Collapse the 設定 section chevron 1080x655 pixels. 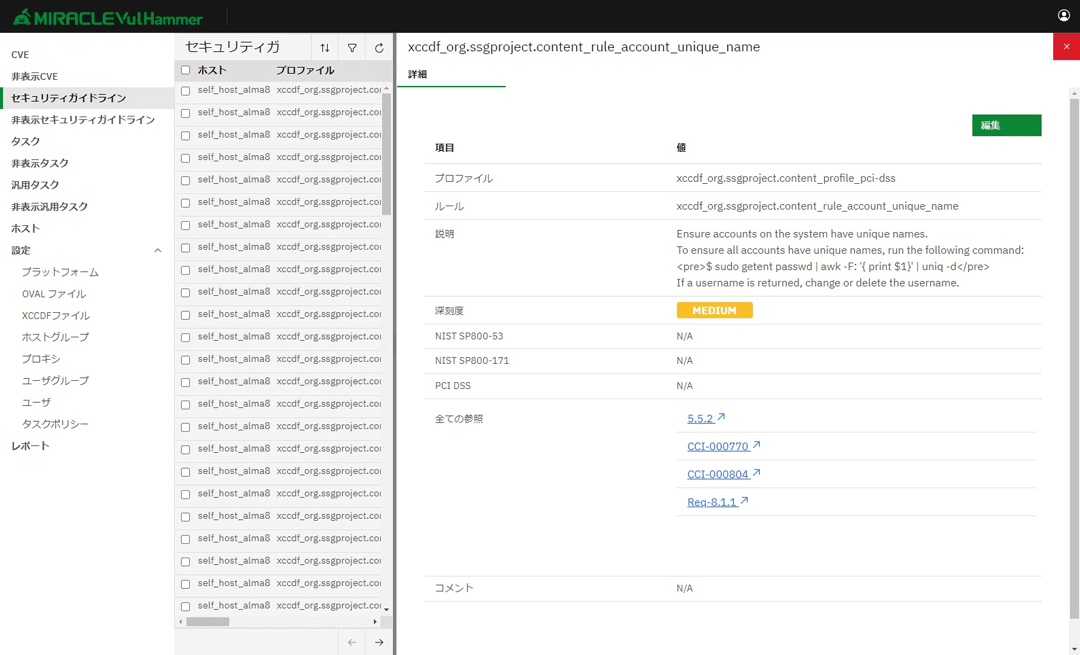[157, 251]
